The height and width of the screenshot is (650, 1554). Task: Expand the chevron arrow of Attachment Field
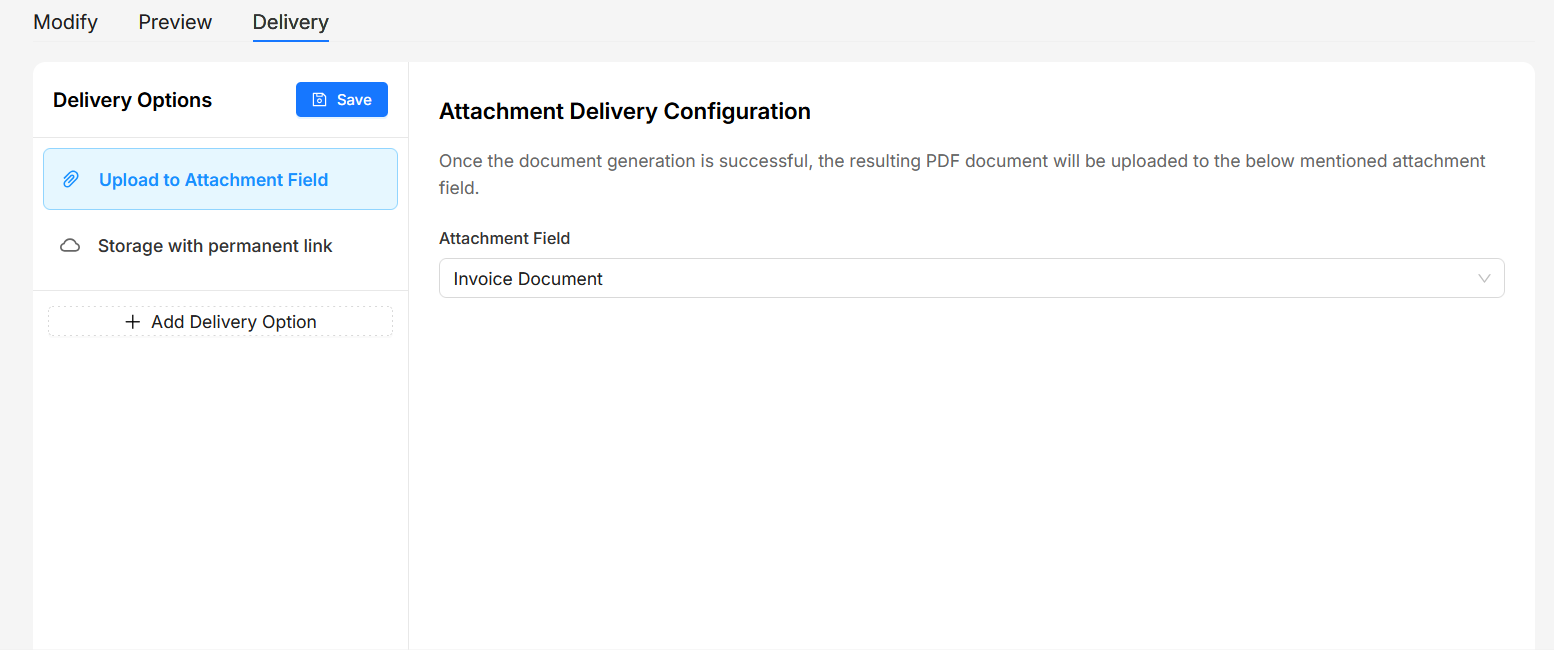point(1485,279)
